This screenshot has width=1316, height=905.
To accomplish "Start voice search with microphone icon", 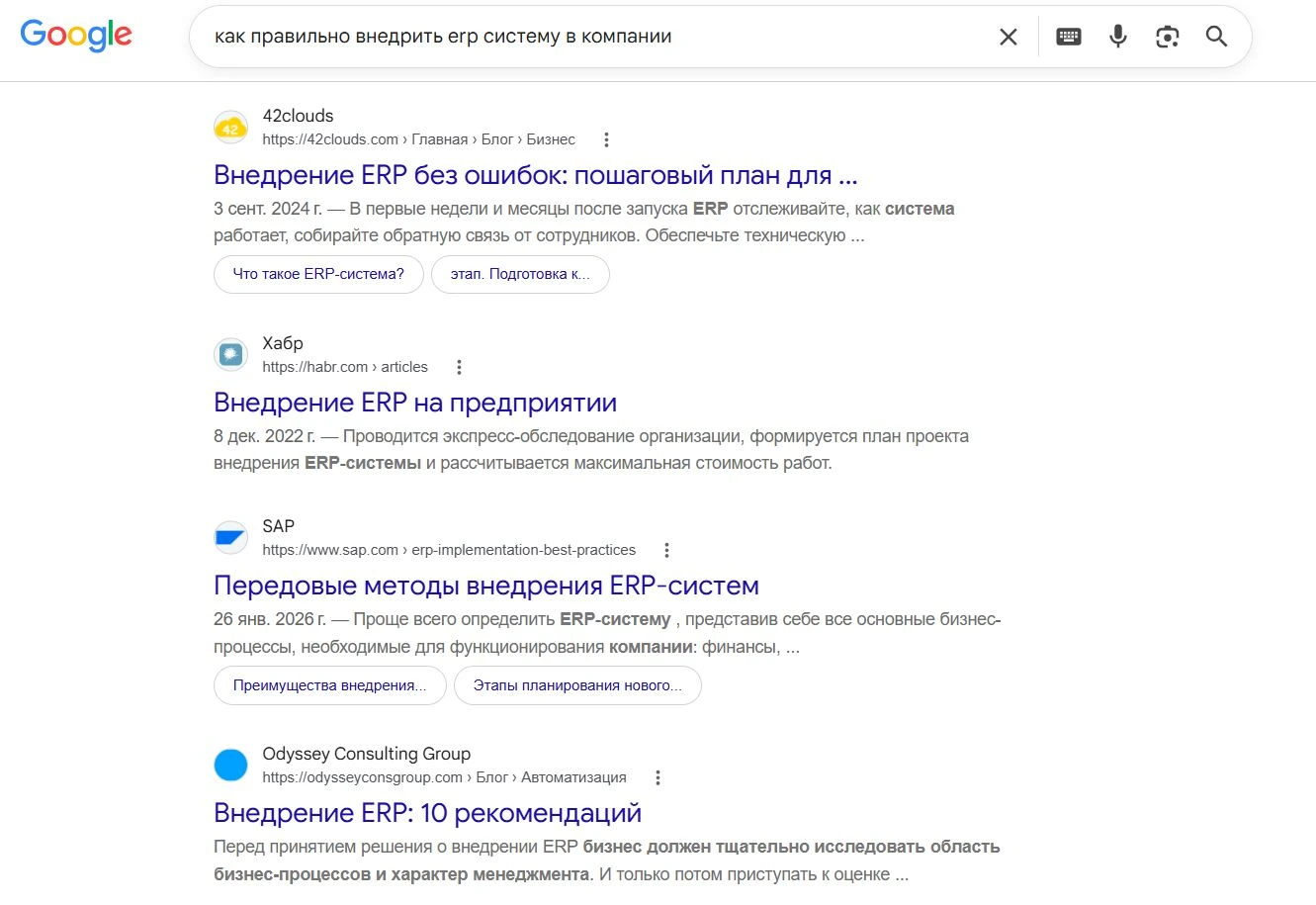I will [x=1118, y=37].
